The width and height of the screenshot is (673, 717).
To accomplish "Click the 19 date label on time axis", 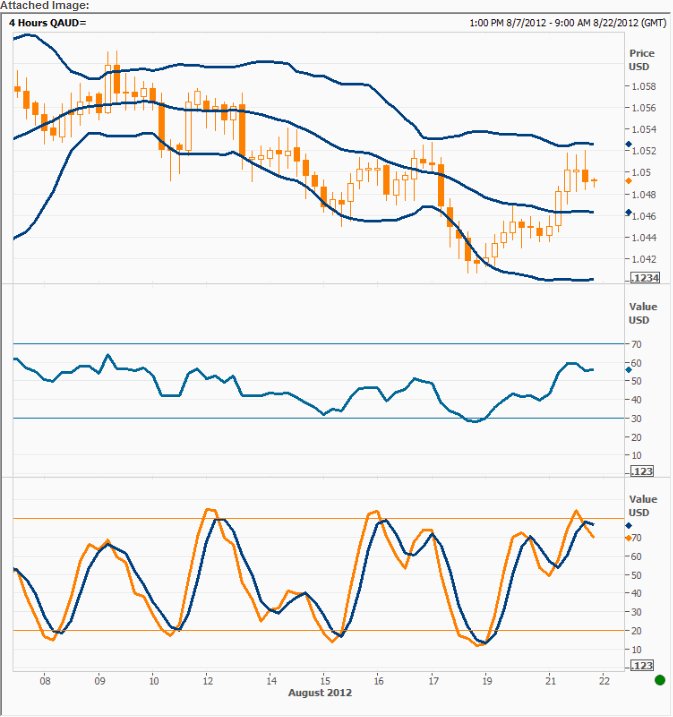I will [487, 681].
